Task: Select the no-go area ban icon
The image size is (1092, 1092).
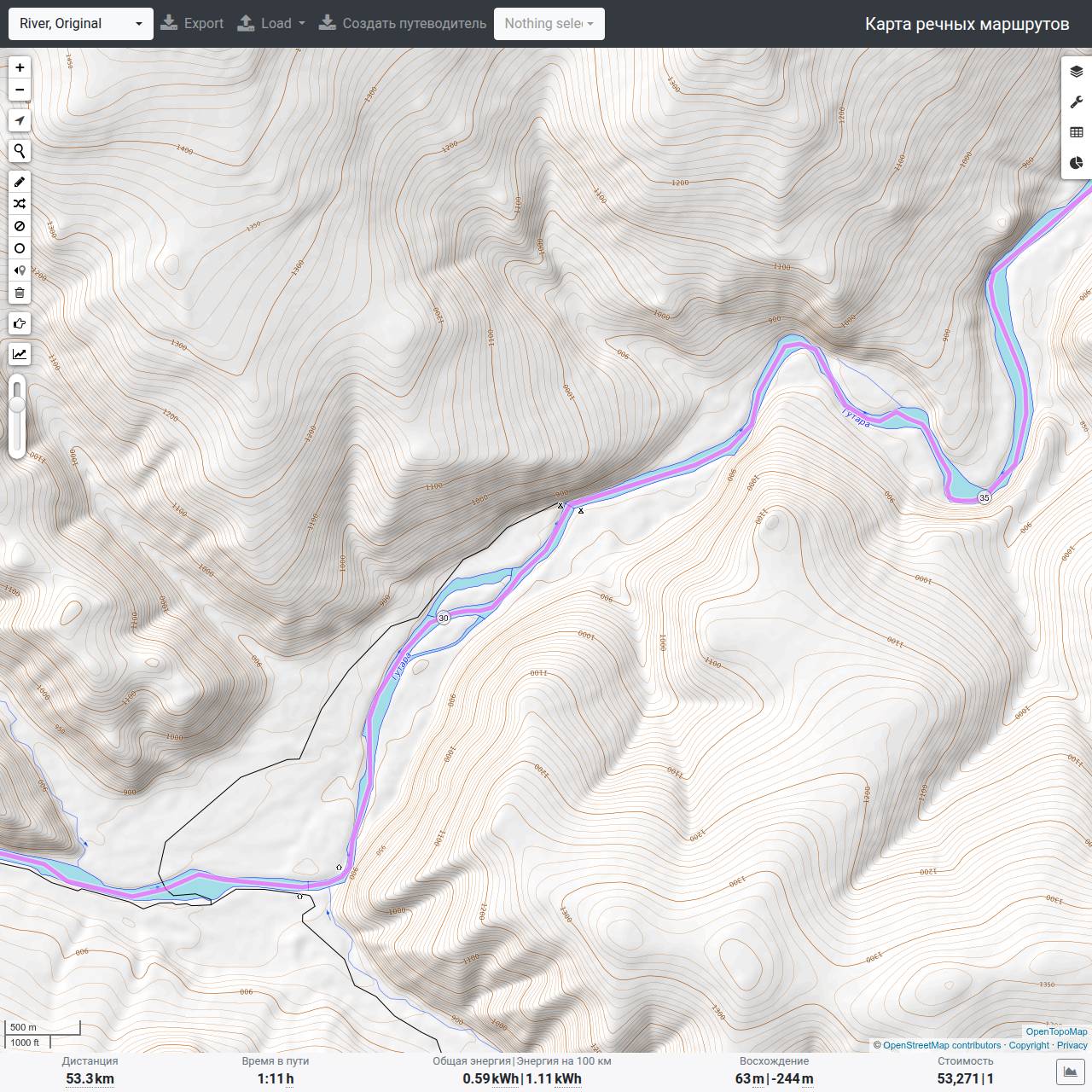Action: pos(20,226)
